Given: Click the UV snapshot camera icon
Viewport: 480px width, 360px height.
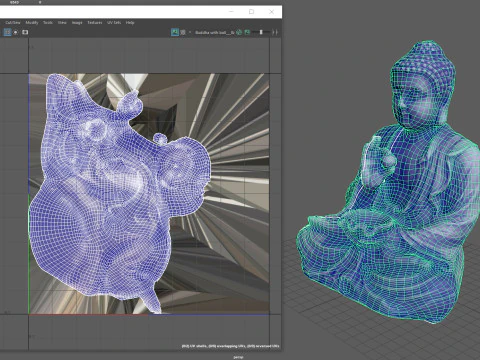Looking at the screenshot, I should coord(25,32).
